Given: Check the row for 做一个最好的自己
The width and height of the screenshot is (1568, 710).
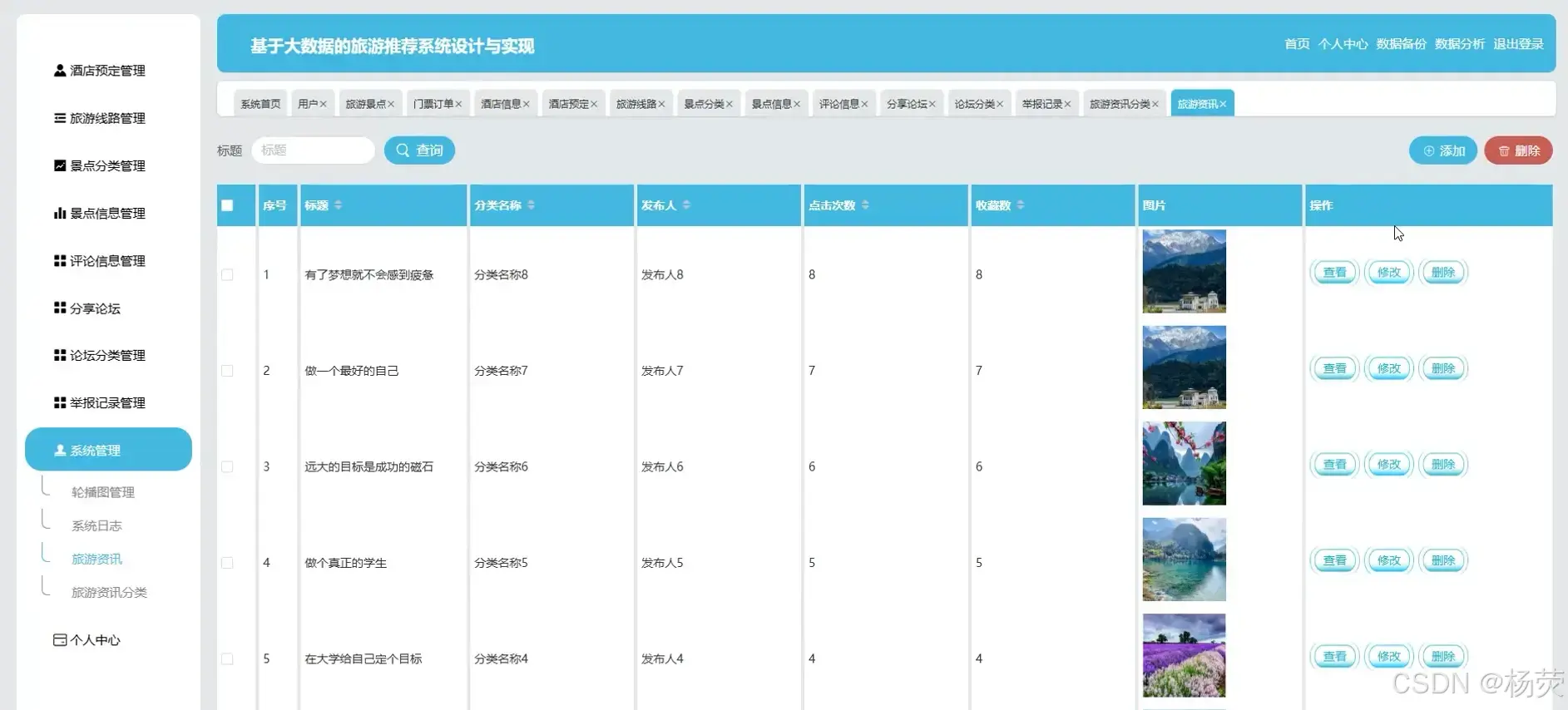Looking at the screenshot, I should click(227, 371).
